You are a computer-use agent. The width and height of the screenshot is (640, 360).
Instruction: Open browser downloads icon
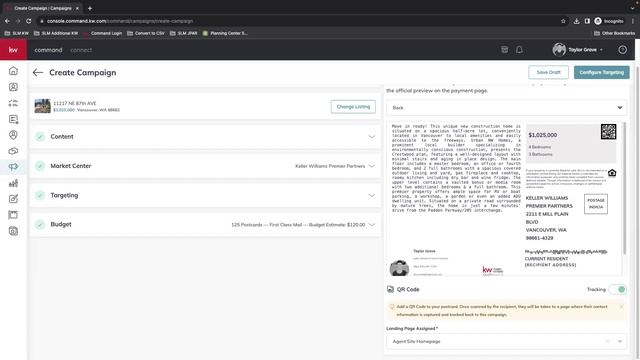(576, 21)
